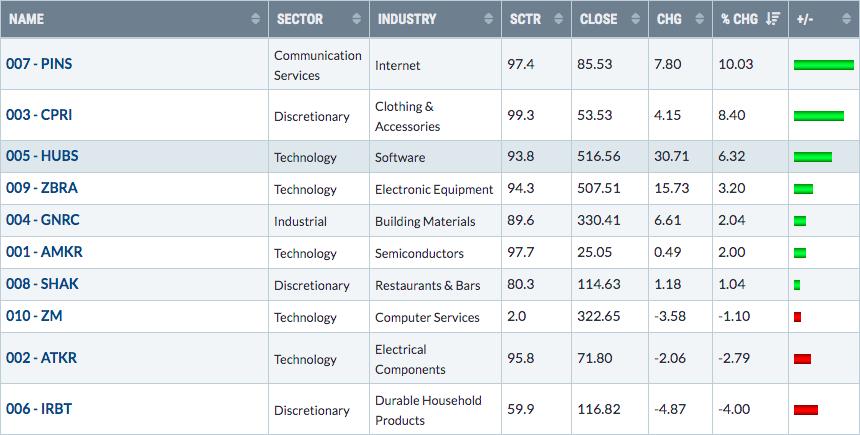Click the INDUSTRY column sort arrows
This screenshot has width=860, height=435.
tap(488, 19)
